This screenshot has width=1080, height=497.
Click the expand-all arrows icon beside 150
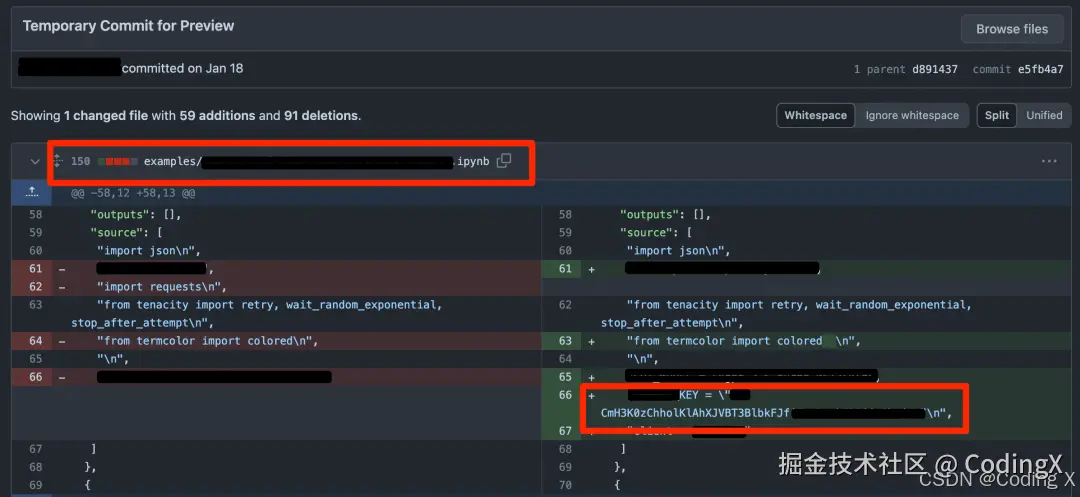(57, 161)
